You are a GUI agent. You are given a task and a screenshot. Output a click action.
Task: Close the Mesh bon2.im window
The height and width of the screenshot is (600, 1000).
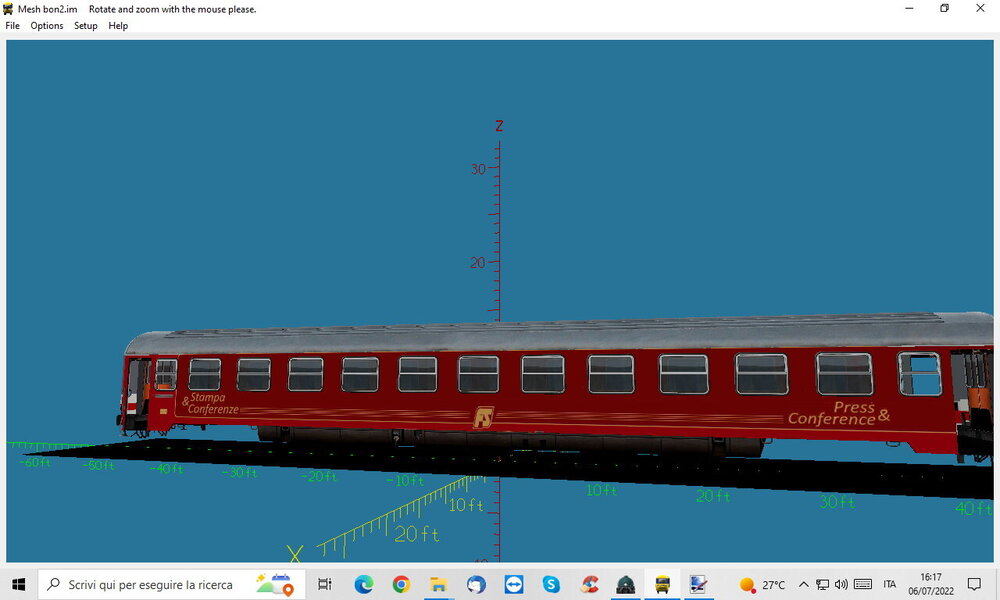980,8
